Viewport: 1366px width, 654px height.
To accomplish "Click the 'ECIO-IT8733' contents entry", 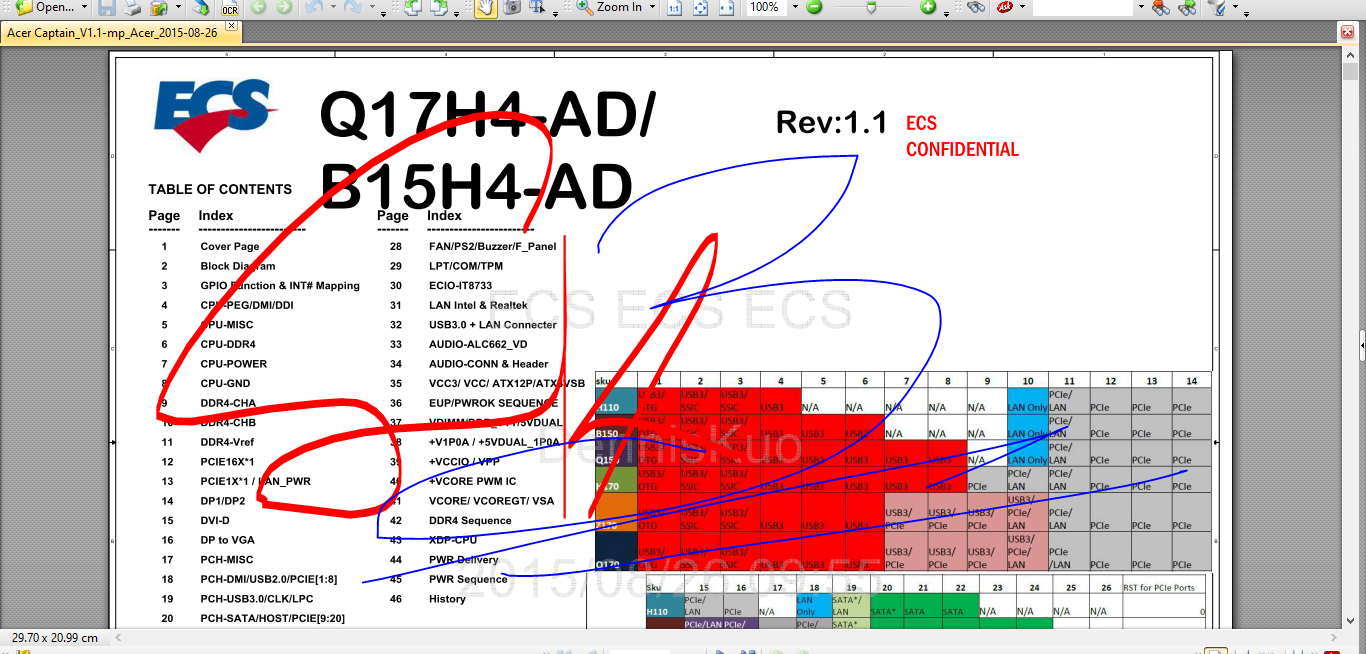I will pyautogui.click(x=460, y=286).
